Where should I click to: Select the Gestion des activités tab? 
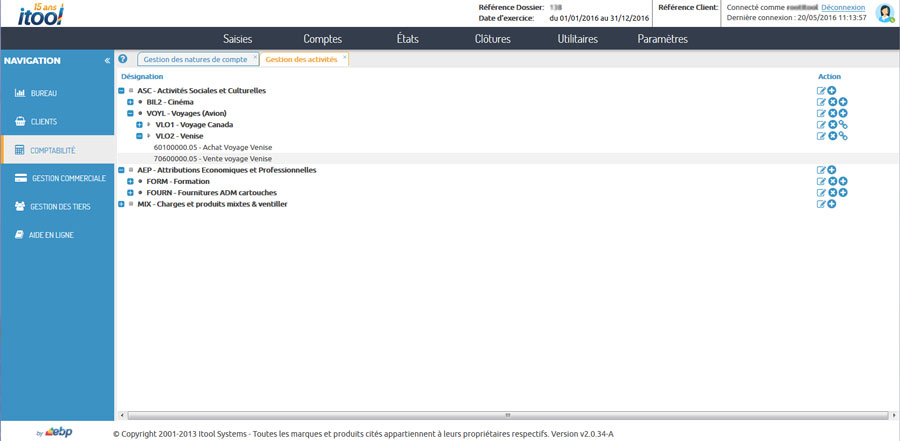pos(301,59)
